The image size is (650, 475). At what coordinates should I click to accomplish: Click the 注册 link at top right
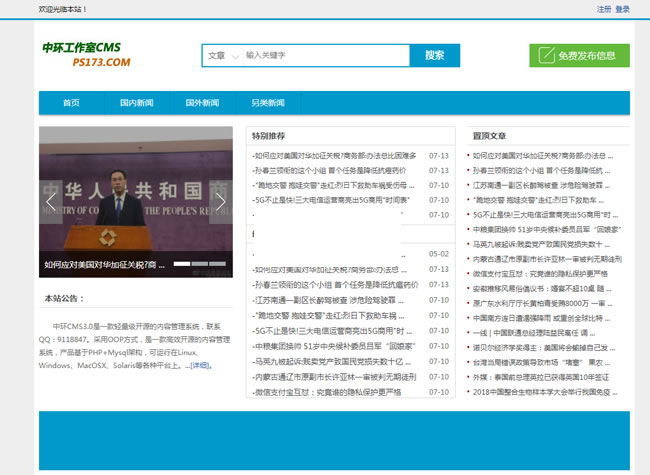(604, 9)
